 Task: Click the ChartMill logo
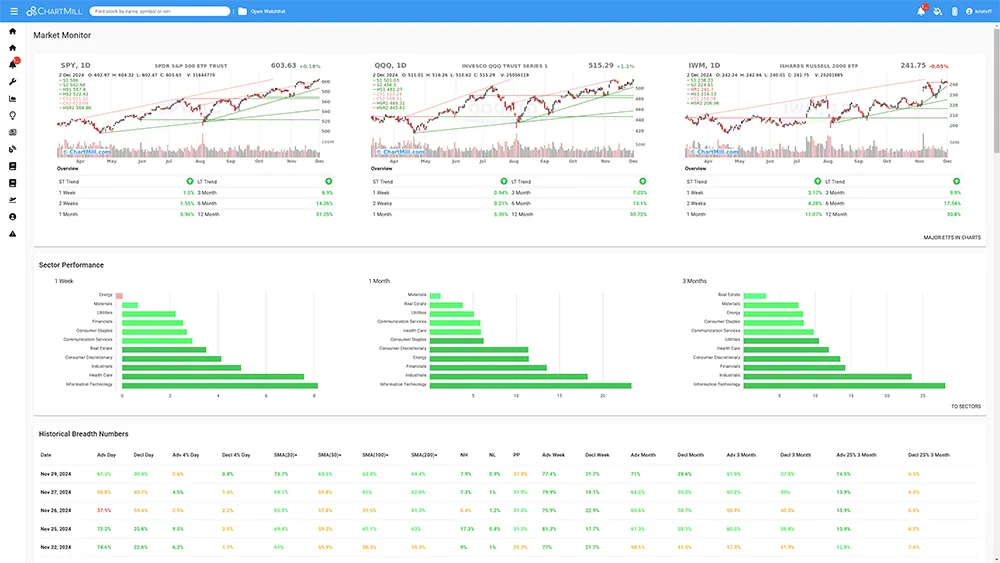54,11
